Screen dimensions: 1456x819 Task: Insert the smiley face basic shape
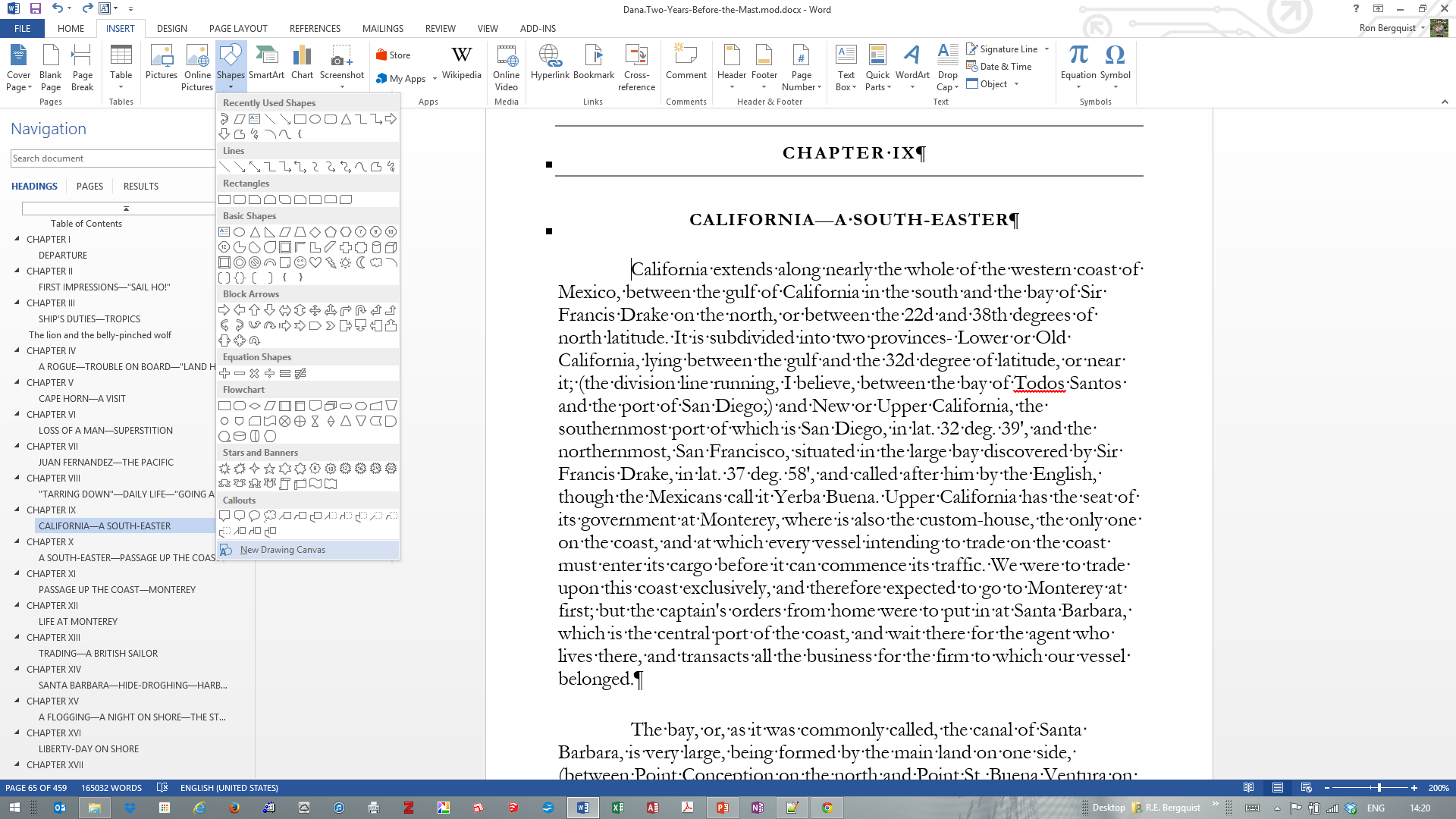click(x=300, y=262)
